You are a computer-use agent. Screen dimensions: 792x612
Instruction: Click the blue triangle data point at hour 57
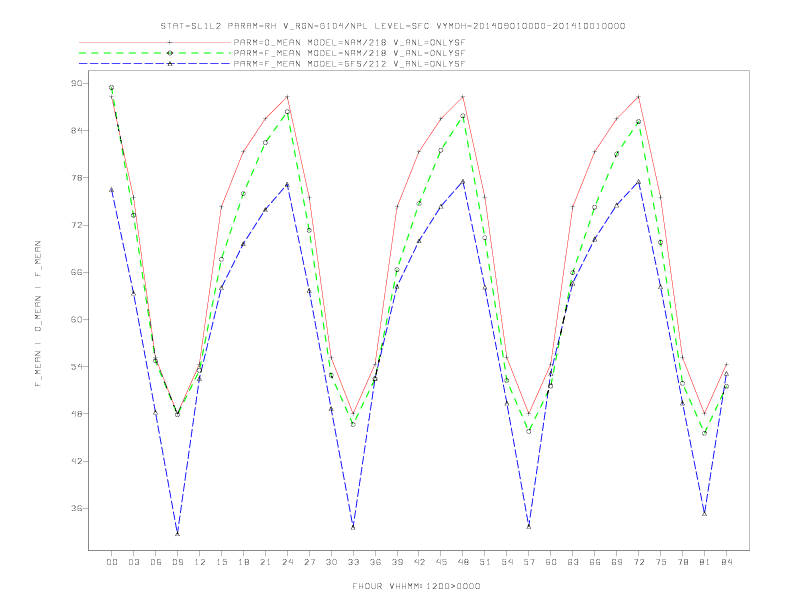click(529, 526)
